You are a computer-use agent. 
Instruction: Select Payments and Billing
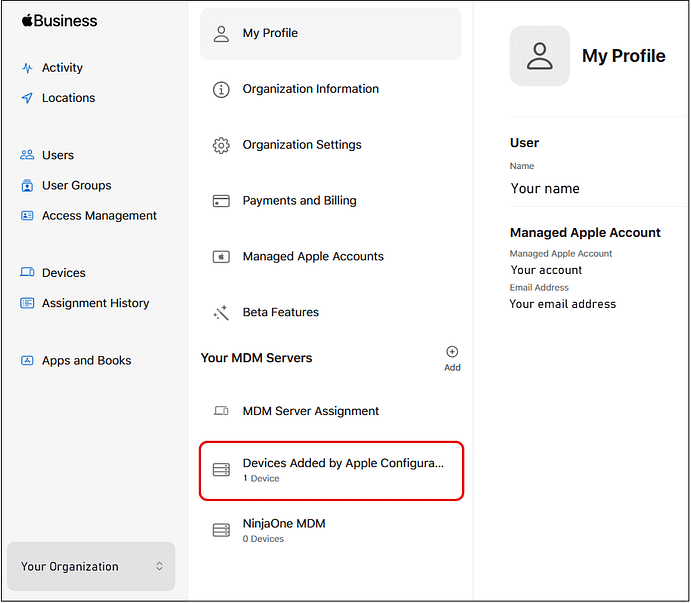[299, 201]
